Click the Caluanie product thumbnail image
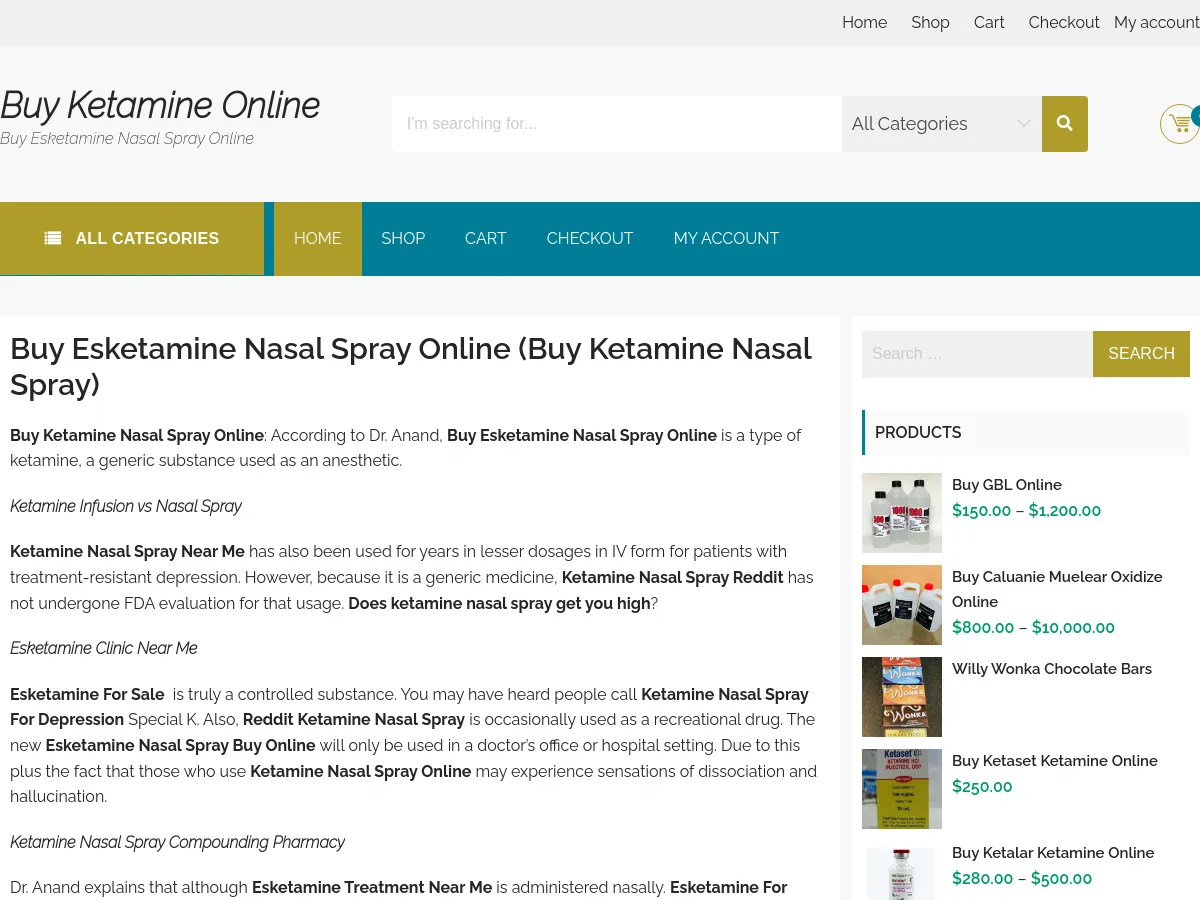This screenshot has height=900, width=1200. pos(901,604)
